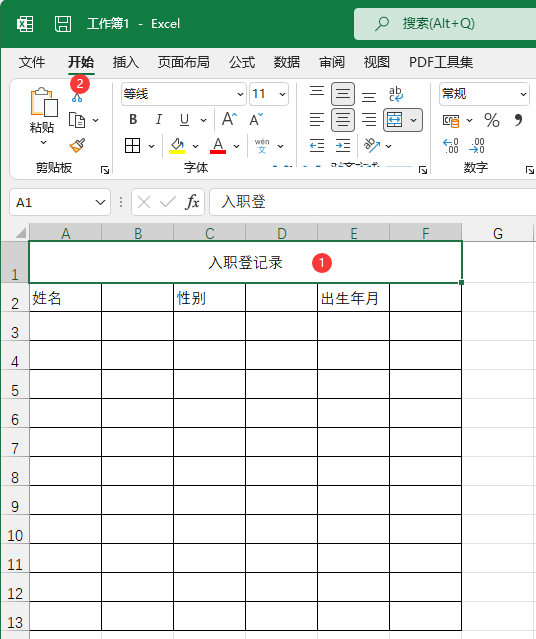Click the Percent Style icon
536x639 pixels.
coord(492,120)
